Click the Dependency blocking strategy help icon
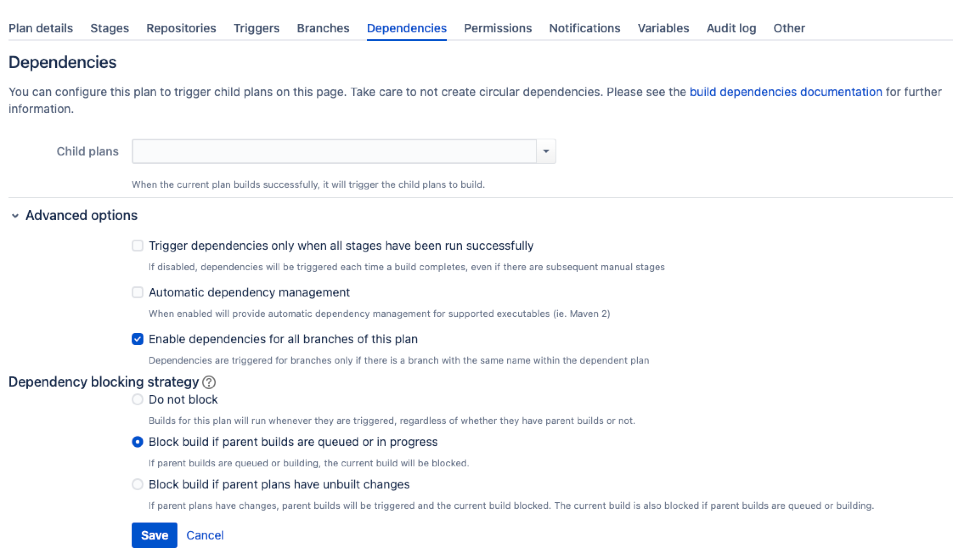The width and height of the screenshot is (953, 559). (x=209, y=382)
